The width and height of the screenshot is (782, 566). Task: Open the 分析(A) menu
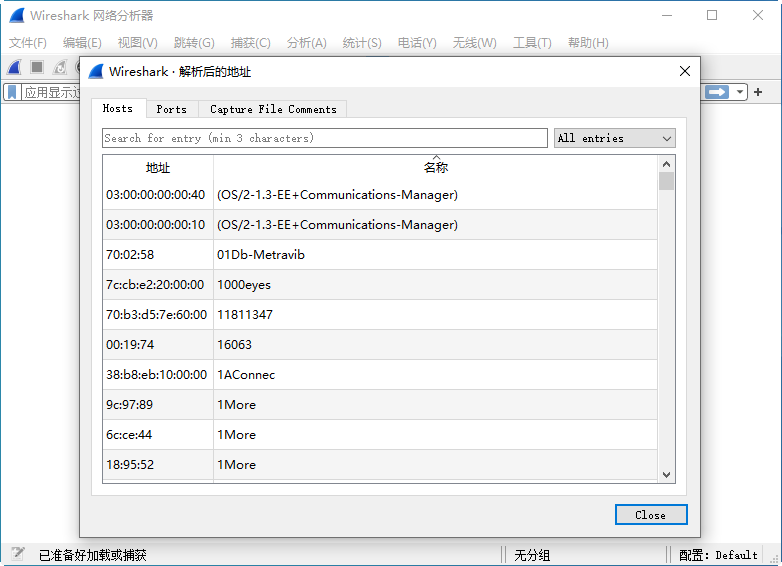(x=306, y=43)
